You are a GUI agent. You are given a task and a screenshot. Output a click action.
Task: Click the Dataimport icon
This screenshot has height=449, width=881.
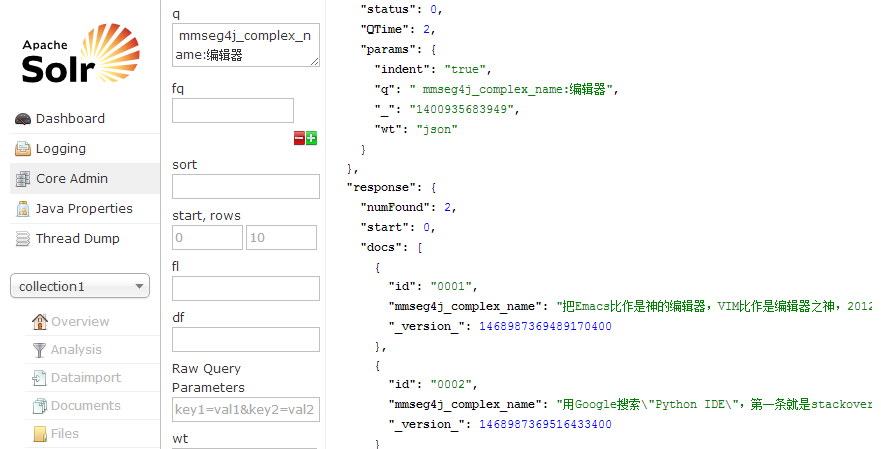(40, 378)
